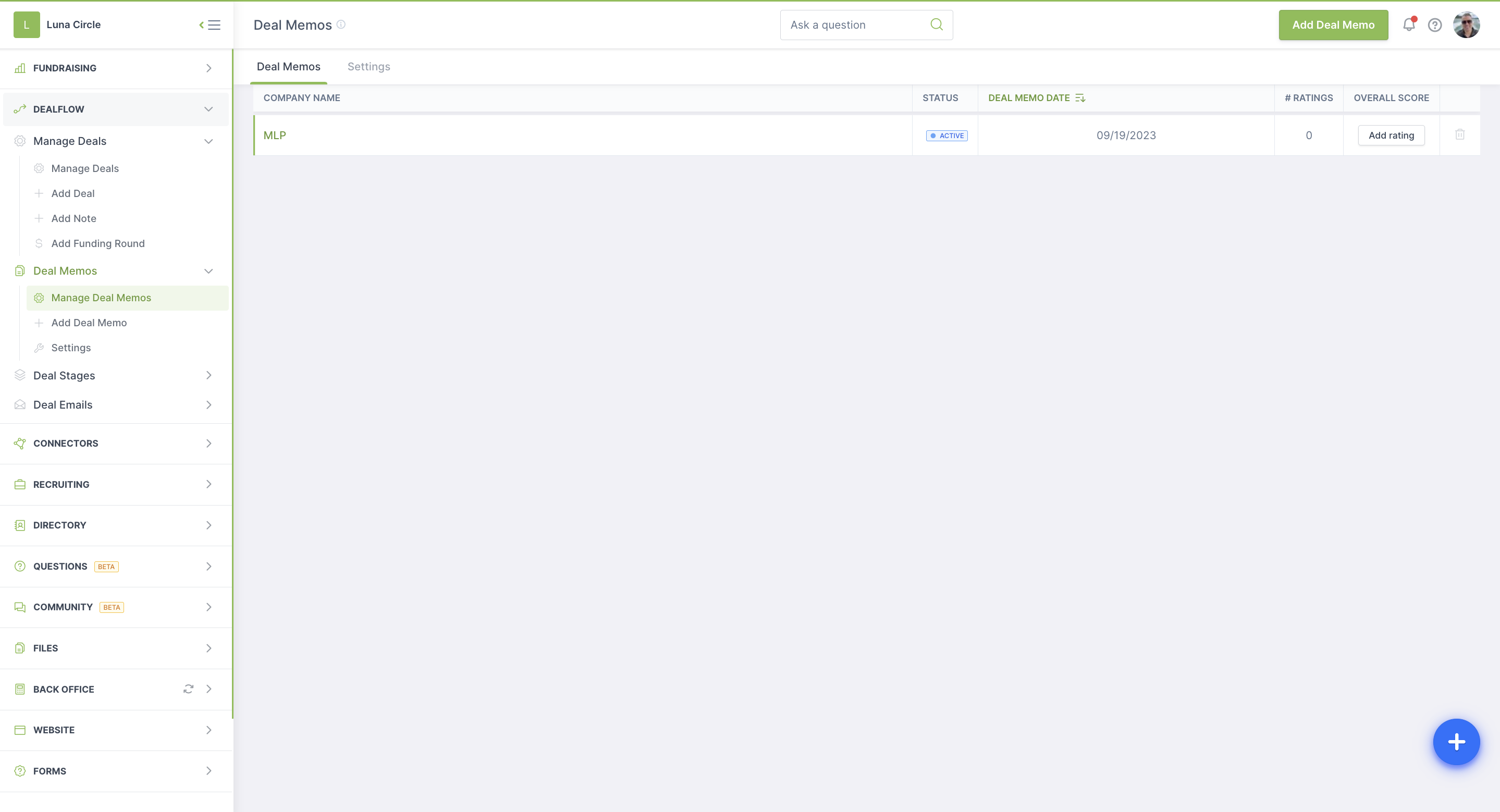Click the Back Office sync icon
Screen dimensions: 1500x812
(189, 689)
